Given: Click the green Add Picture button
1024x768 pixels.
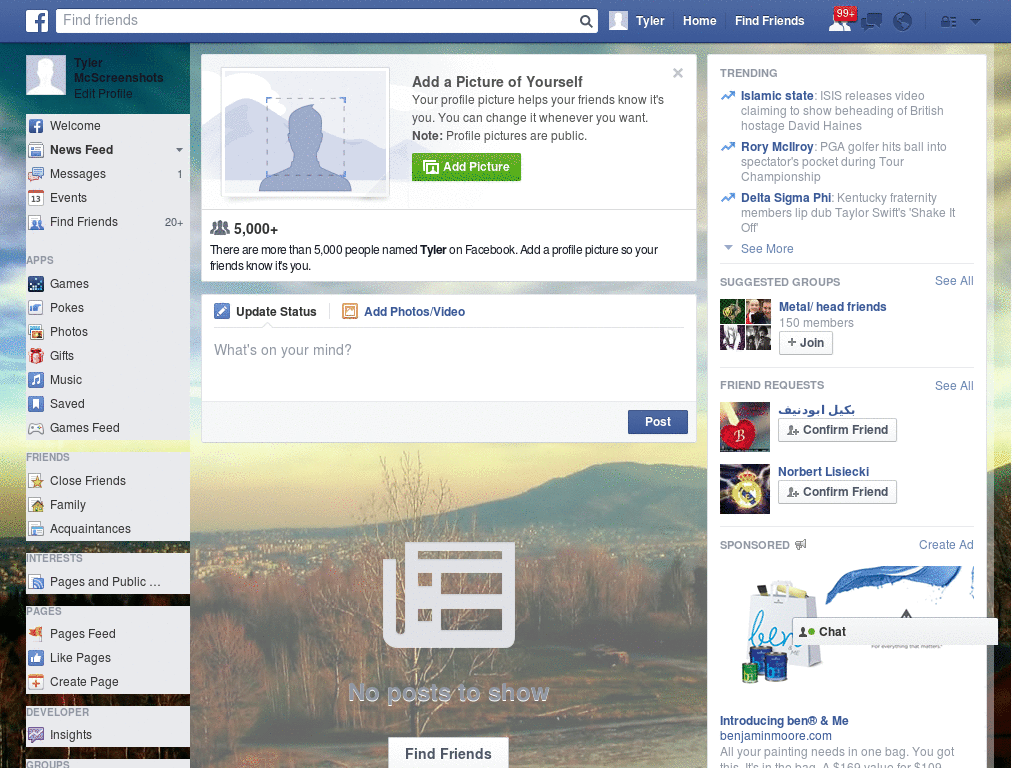Looking at the screenshot, I should tap(466, 167).
